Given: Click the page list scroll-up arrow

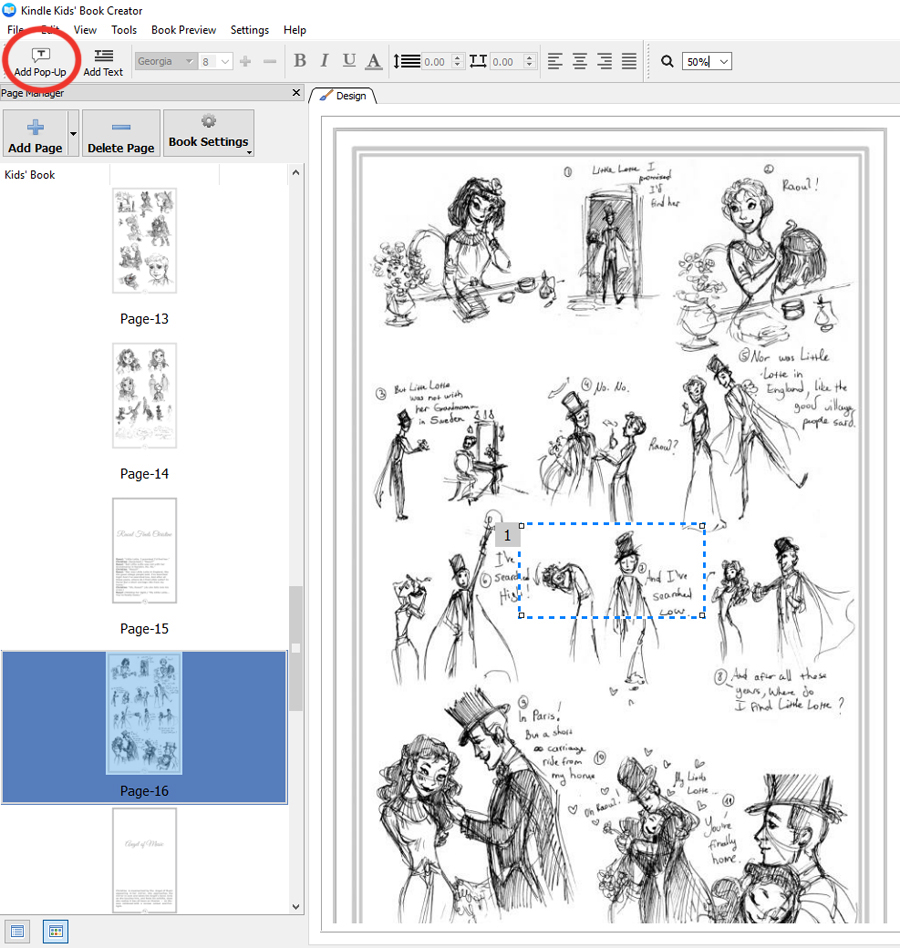Looking at the screenshot, I should (296, 172).
